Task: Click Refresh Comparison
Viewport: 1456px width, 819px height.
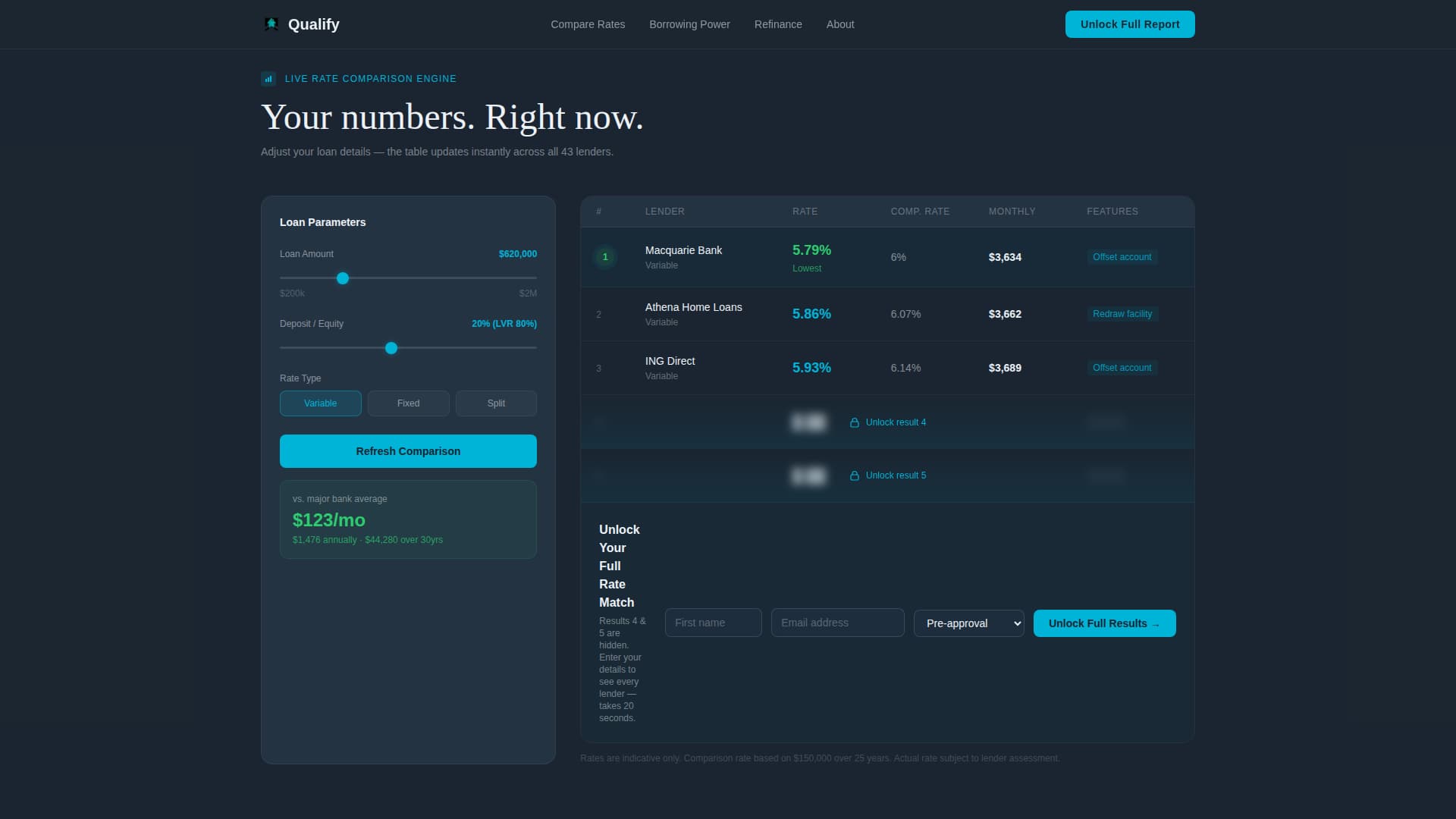Action: [408, 451]
